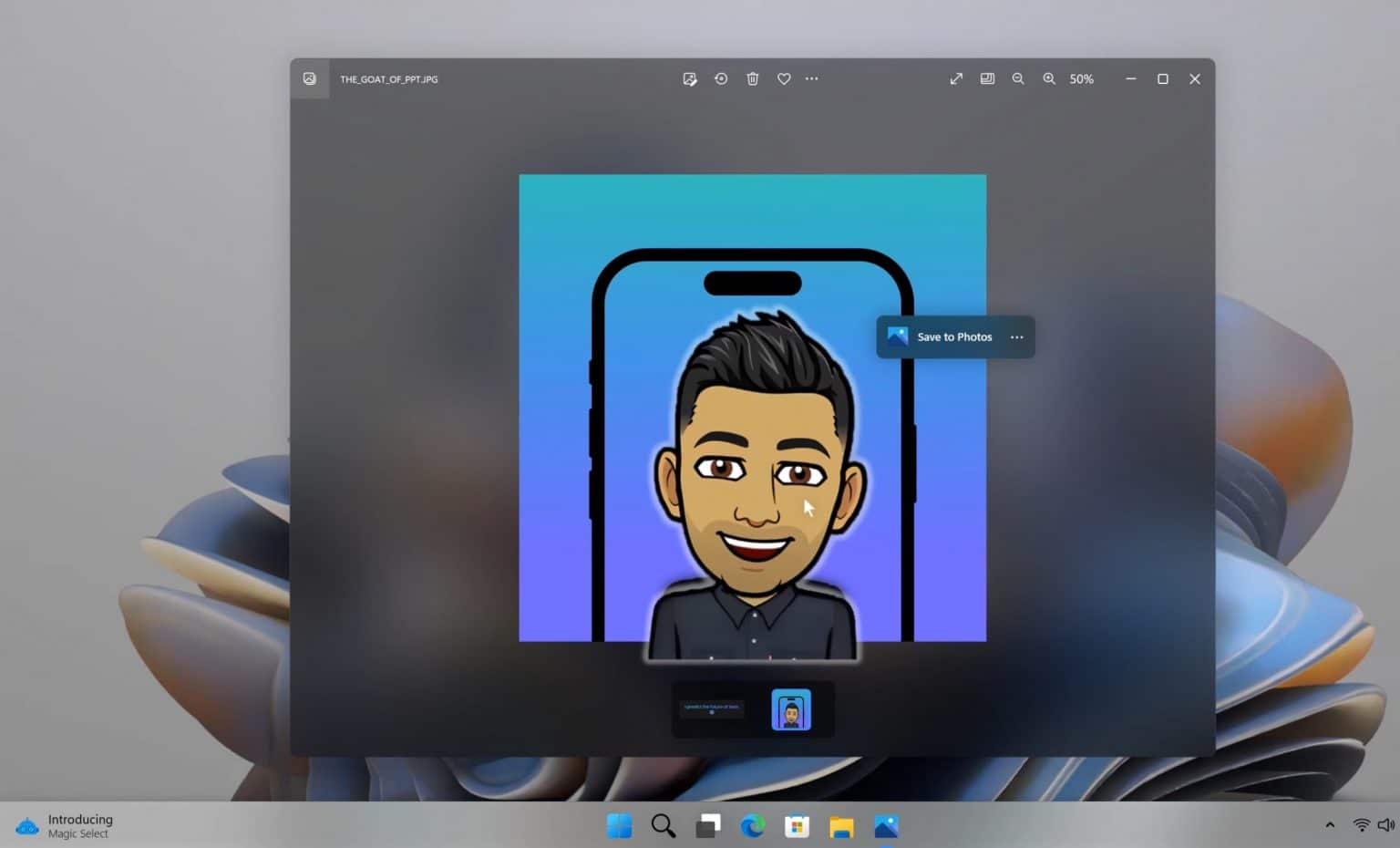Launch Microsoft Edge from the taskbar
This screenshot has width=1400, height=848.
753,826
